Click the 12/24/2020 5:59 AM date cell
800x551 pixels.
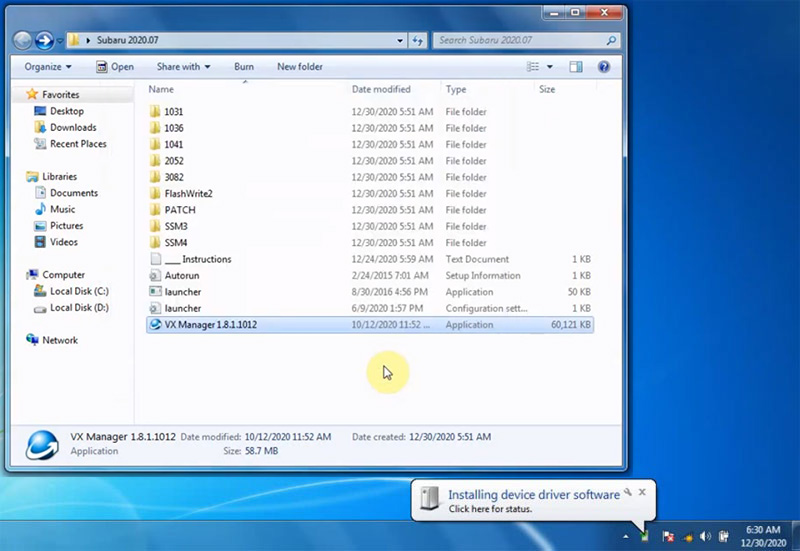tap(392, 259)
